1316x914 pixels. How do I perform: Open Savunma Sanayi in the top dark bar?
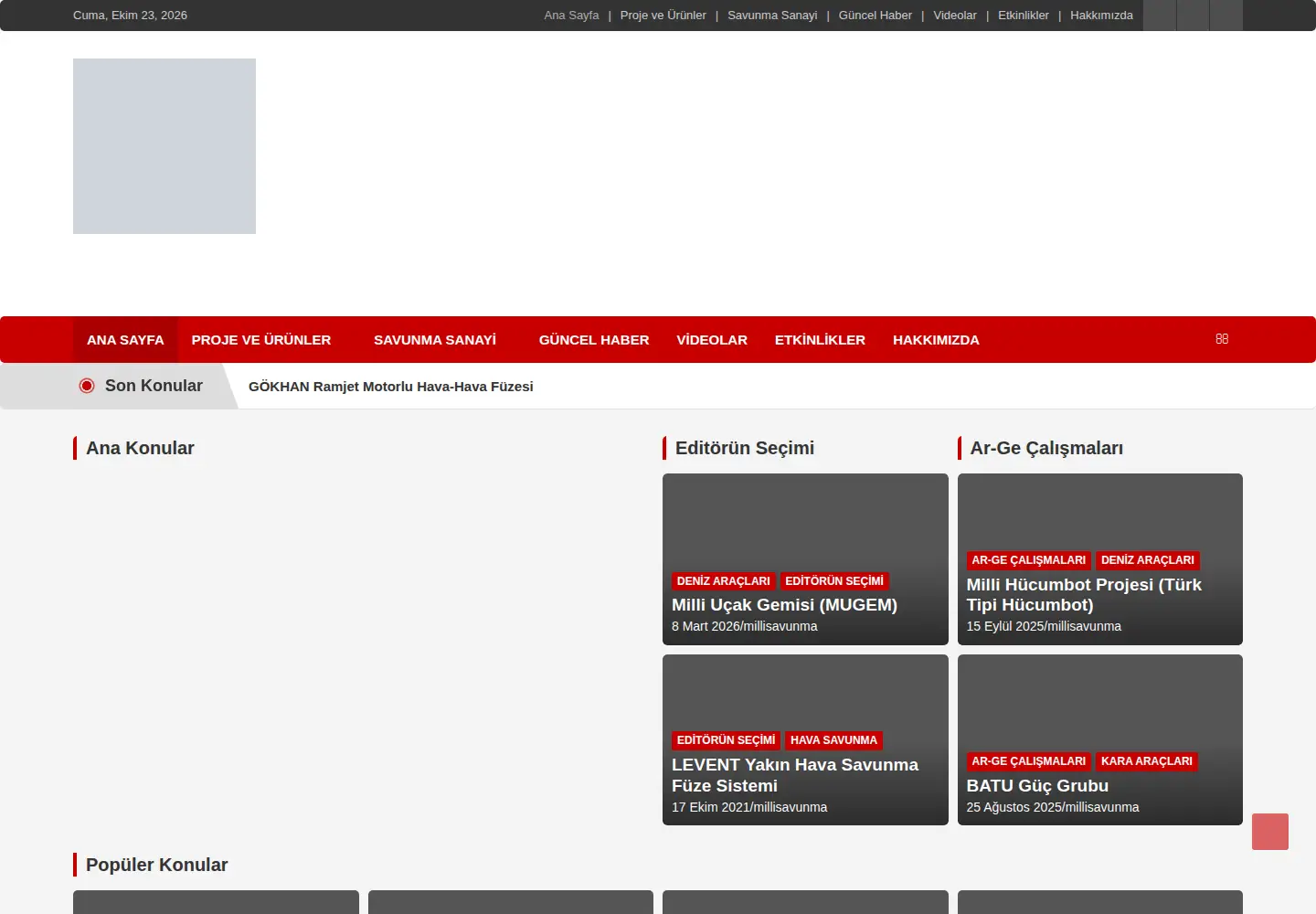[x=772, y=16]
